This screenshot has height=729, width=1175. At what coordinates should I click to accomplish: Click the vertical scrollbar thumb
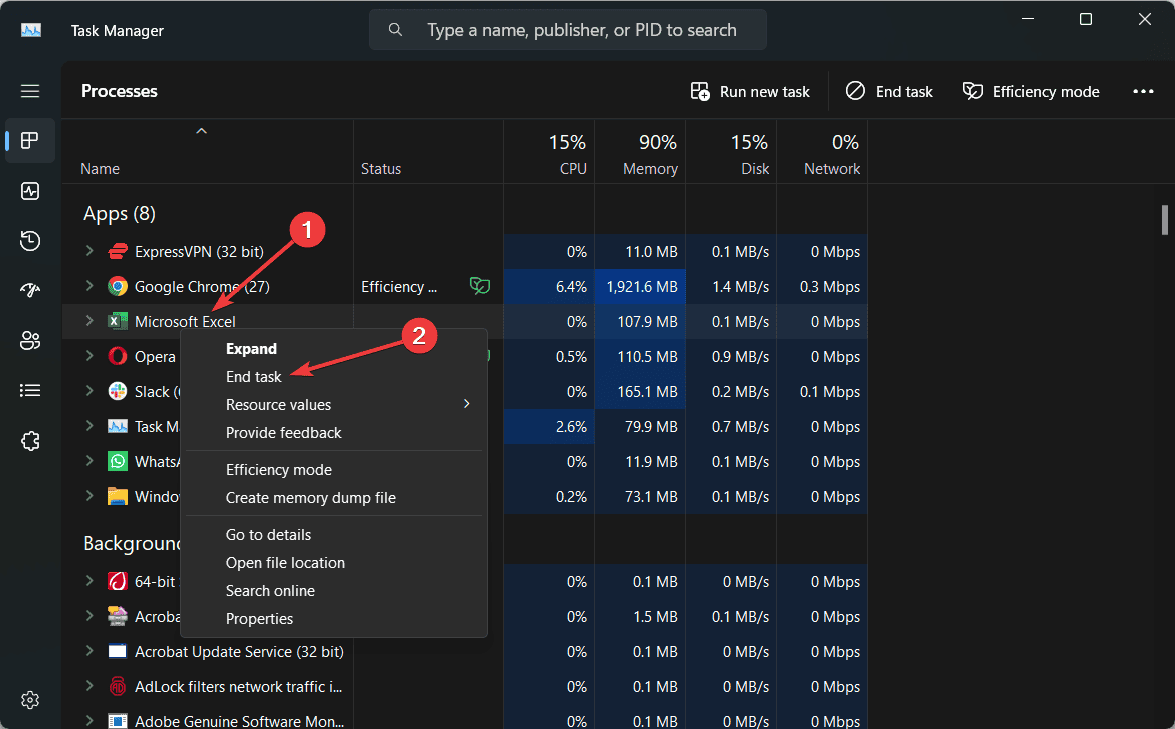(x=1165, y=220)
